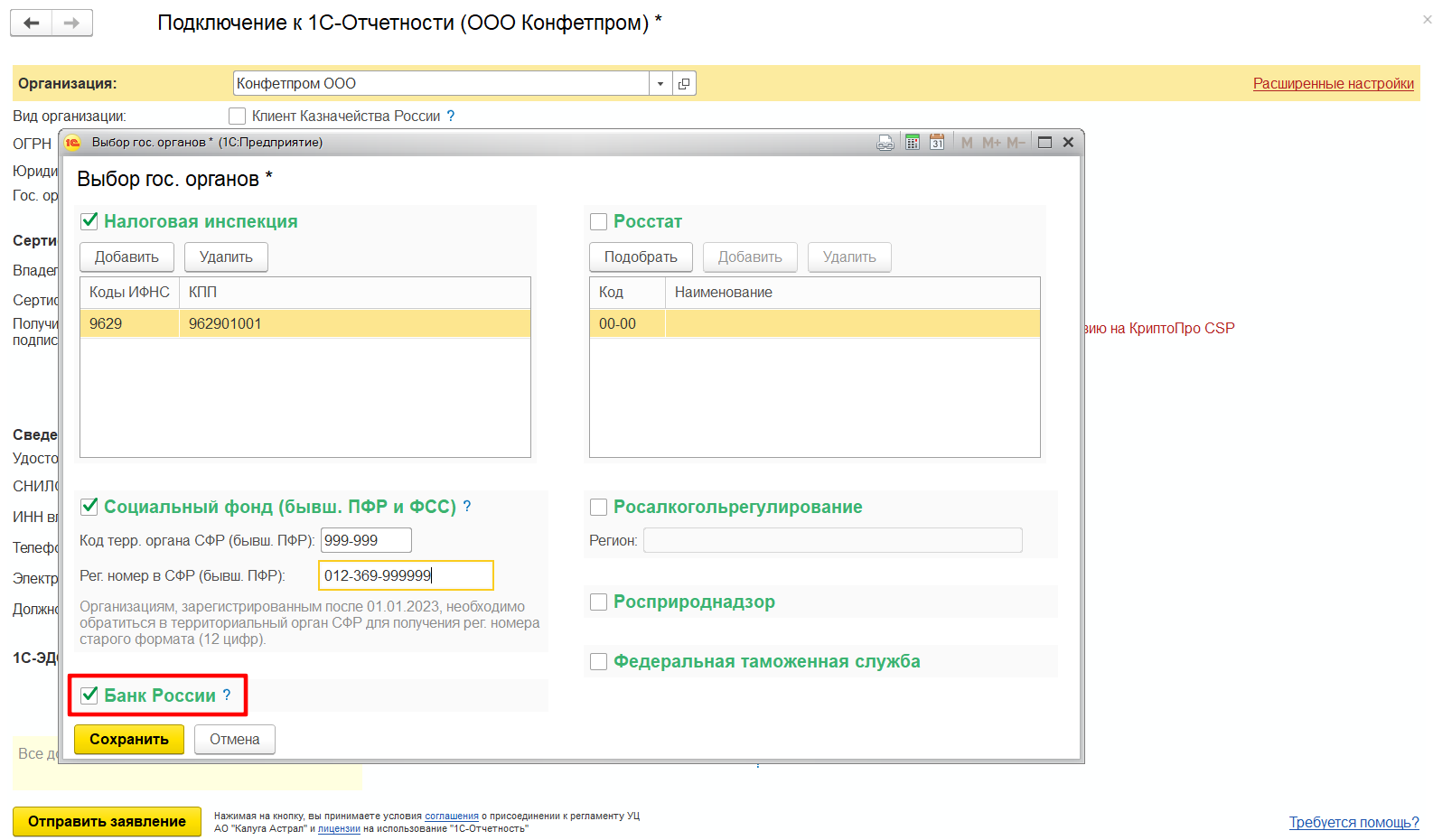1433x840 pixels.
Task: Maximize the Выбор гос. органов dialog
Action: pyautogui.click(x=1044, y=143)
